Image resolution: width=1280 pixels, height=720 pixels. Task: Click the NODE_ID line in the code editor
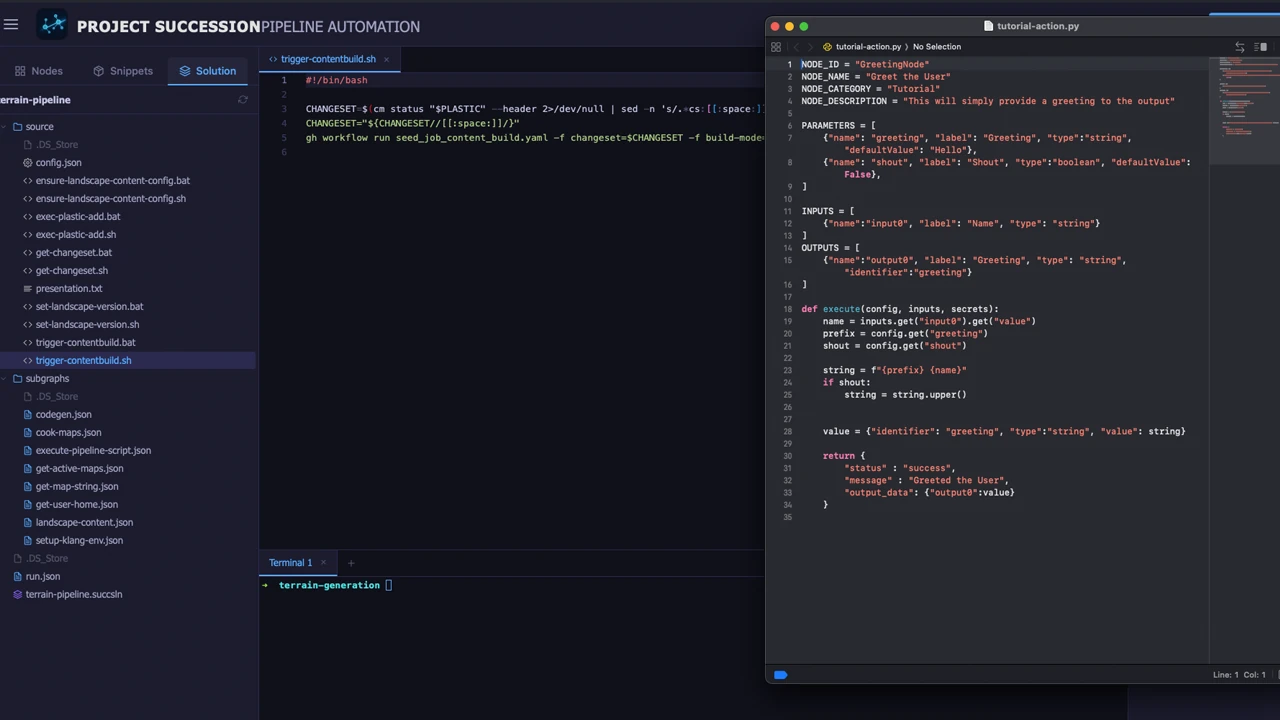865,64
